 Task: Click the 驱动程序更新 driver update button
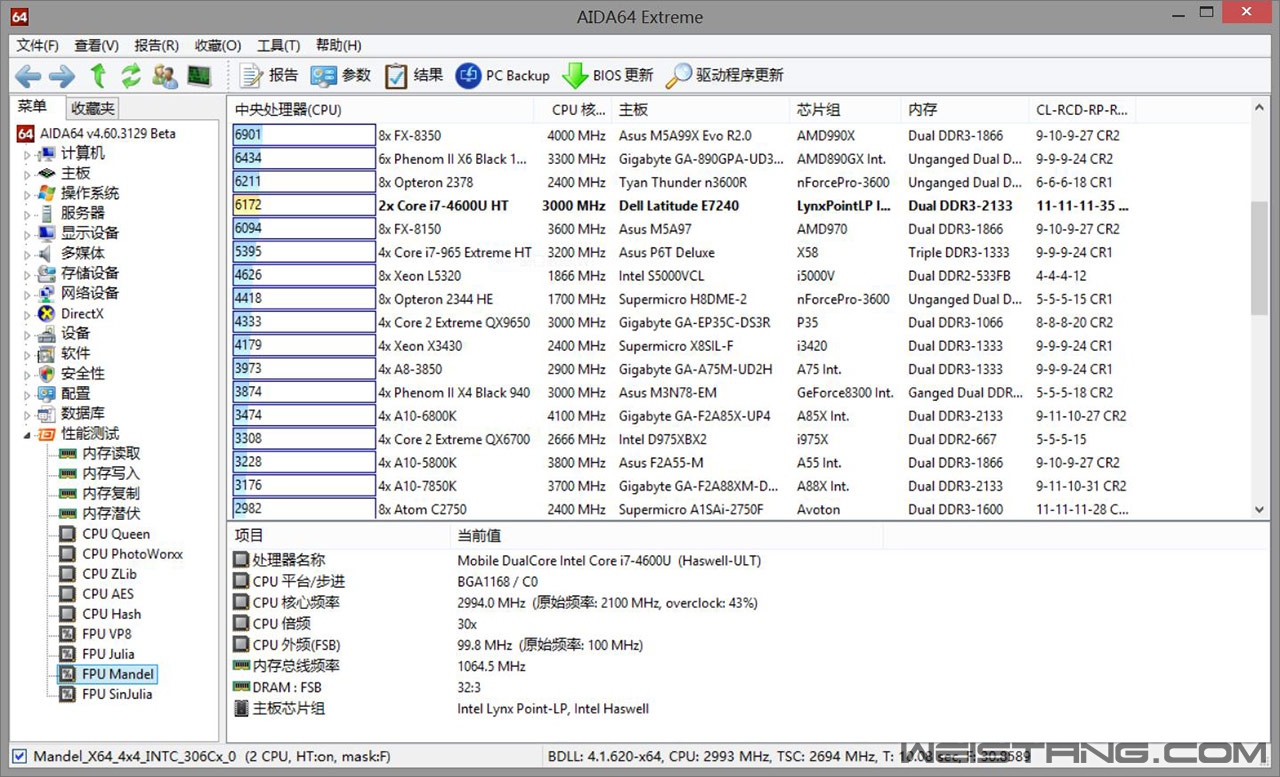point(725,75)
